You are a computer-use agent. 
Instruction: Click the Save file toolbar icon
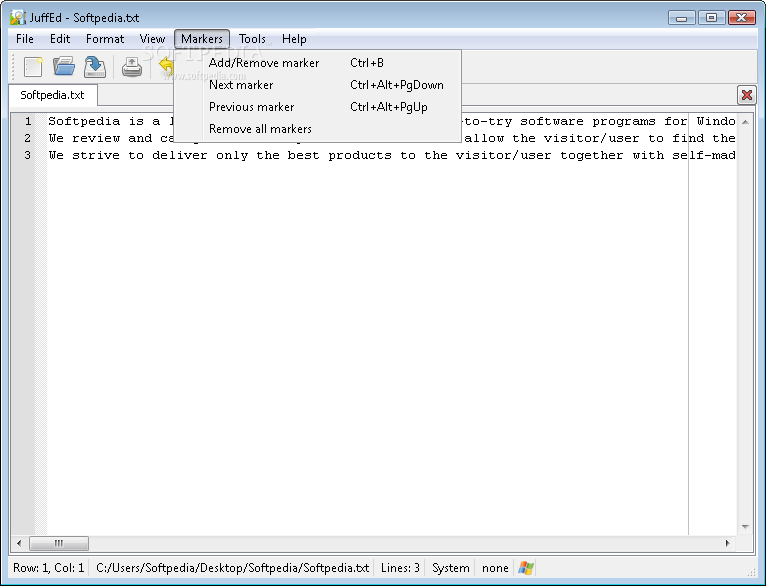point(95,67)
